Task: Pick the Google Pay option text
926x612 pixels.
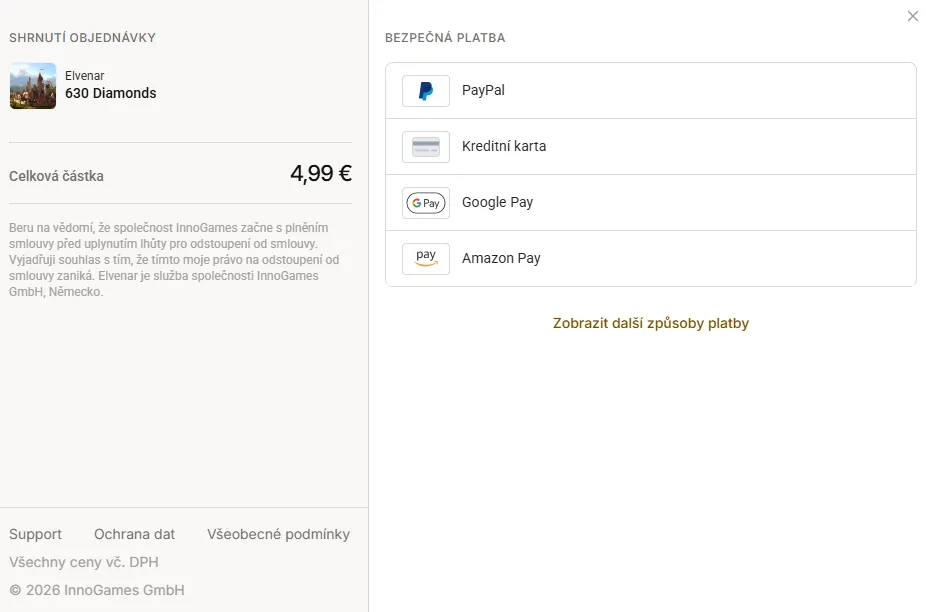Action: coord(497,203)
